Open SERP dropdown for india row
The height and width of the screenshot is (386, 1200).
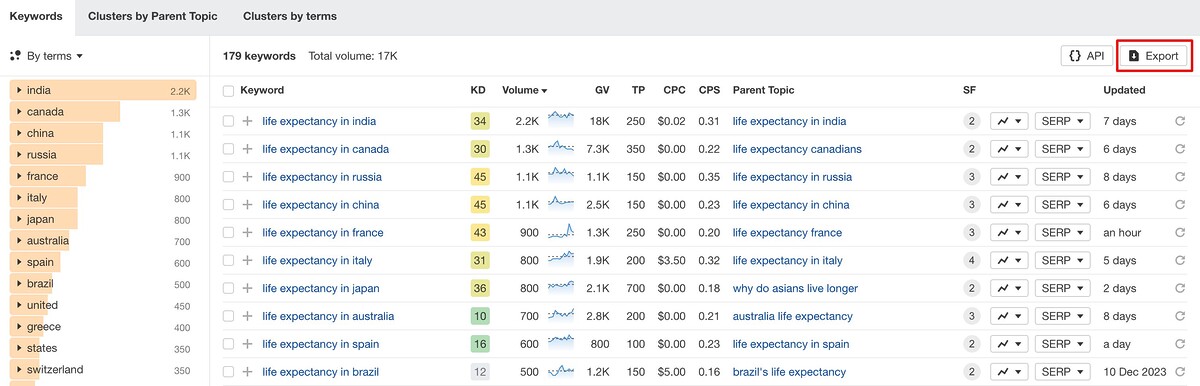pos(1062,121)
